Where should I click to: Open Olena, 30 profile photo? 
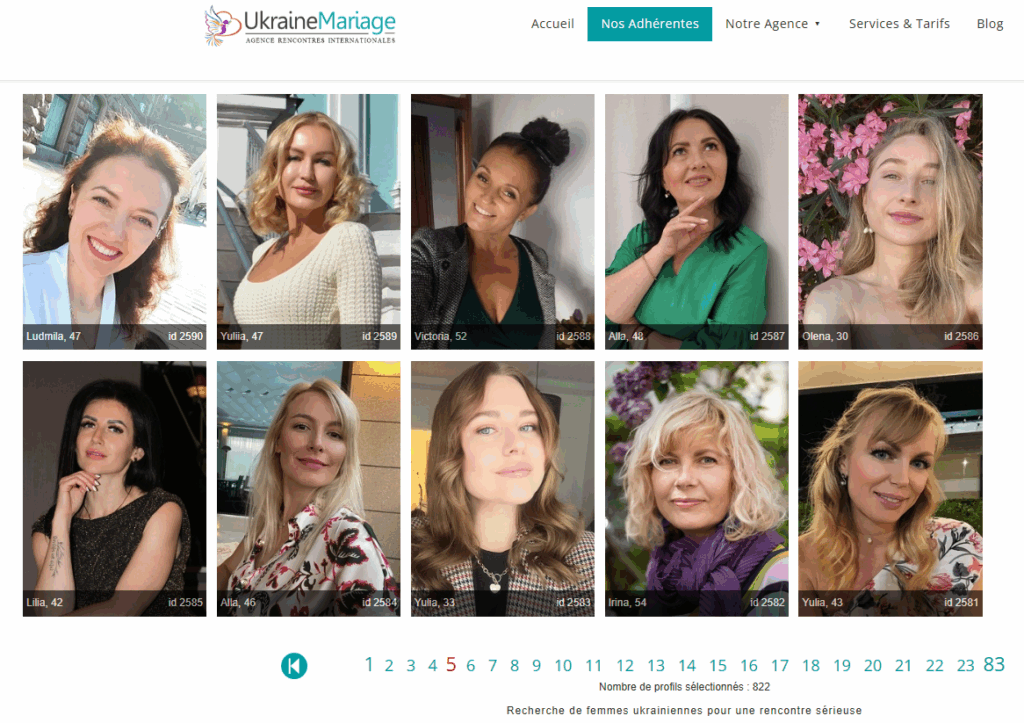(x=890, y=221)
